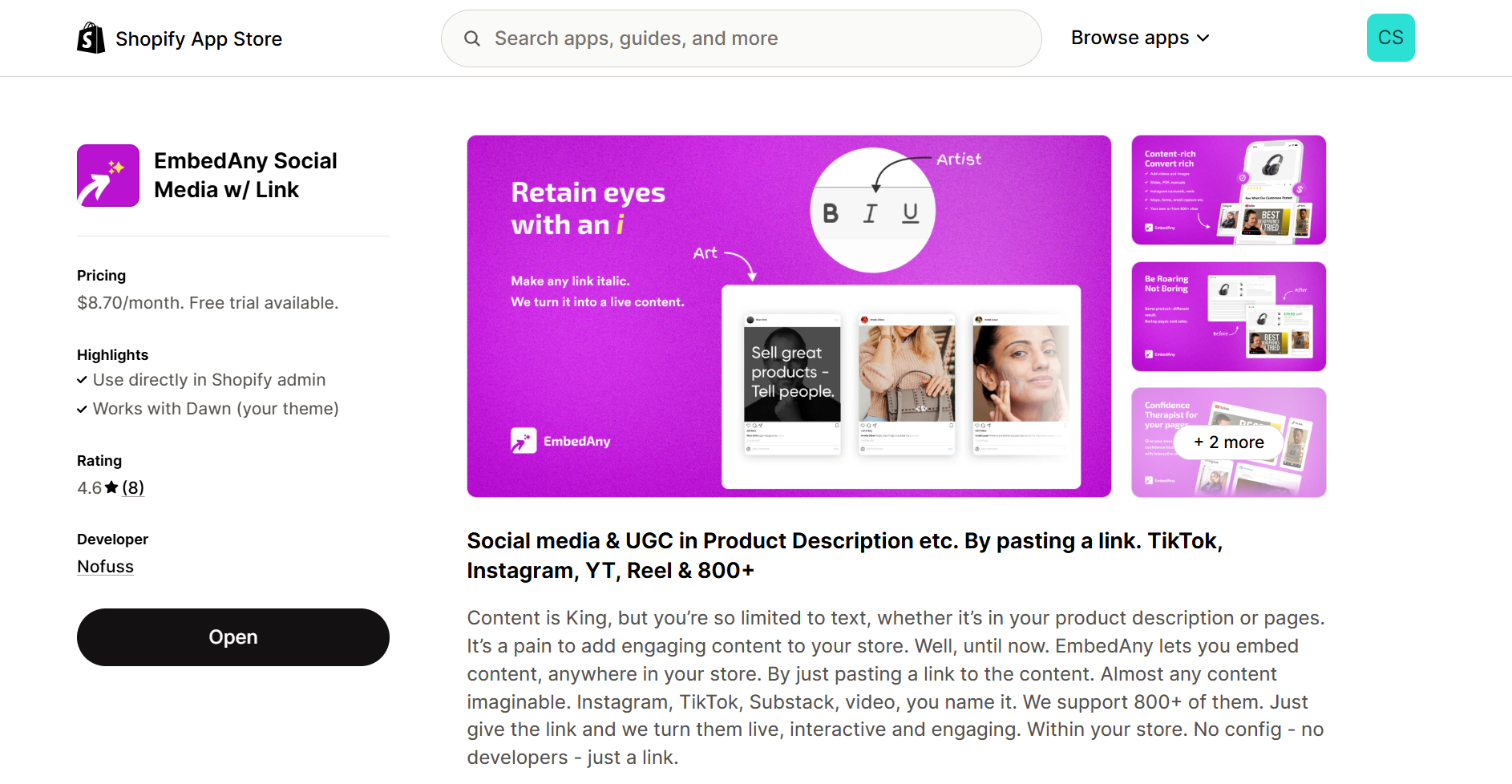Expand the Browse apps dropdown
This screenshot has width=1512, height=784.
click(x=1130, y=38)
